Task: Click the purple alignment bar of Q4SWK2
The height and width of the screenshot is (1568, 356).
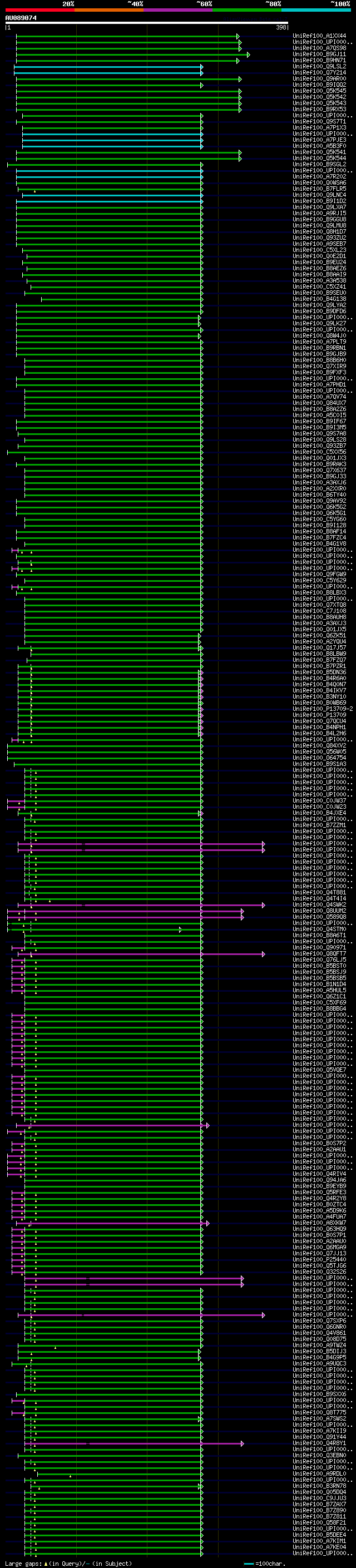Action: (x=141, y=905)
